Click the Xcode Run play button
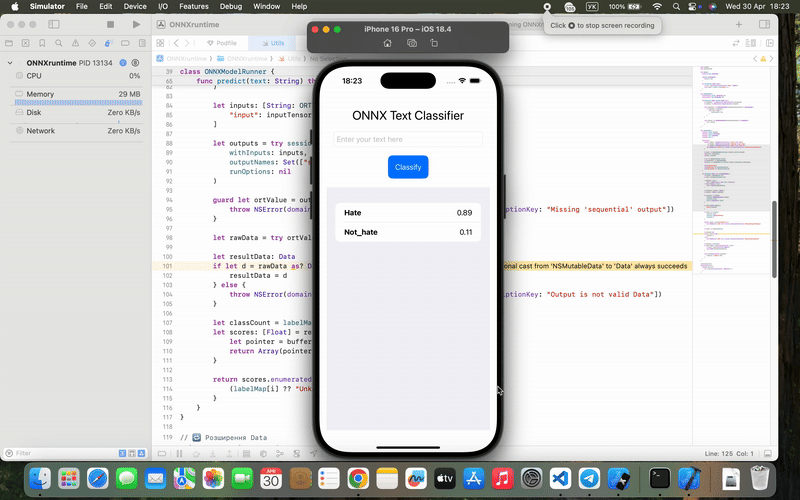 click(x=137, y=24)
